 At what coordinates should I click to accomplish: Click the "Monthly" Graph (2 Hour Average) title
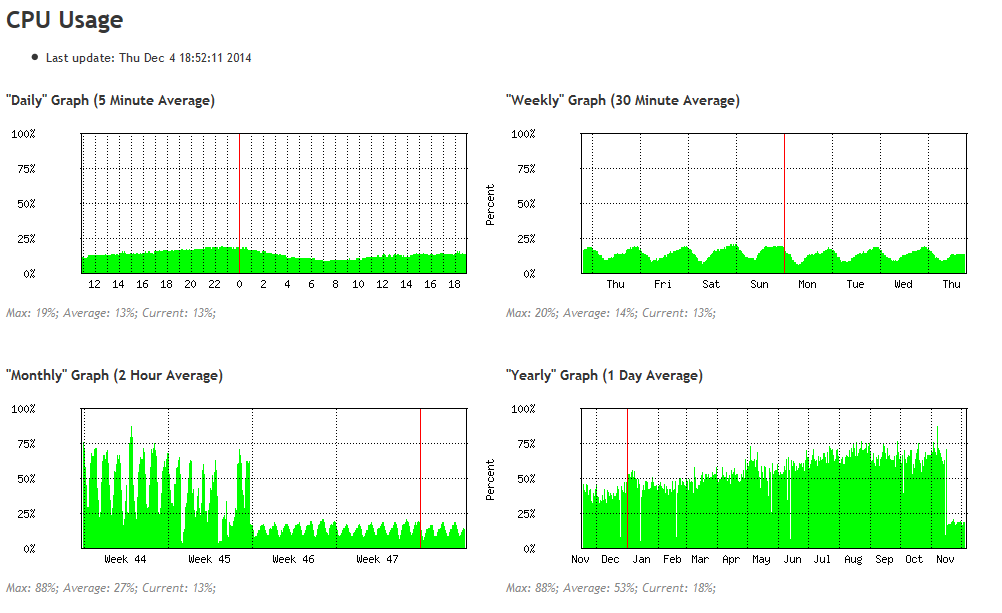click(114, 375)
